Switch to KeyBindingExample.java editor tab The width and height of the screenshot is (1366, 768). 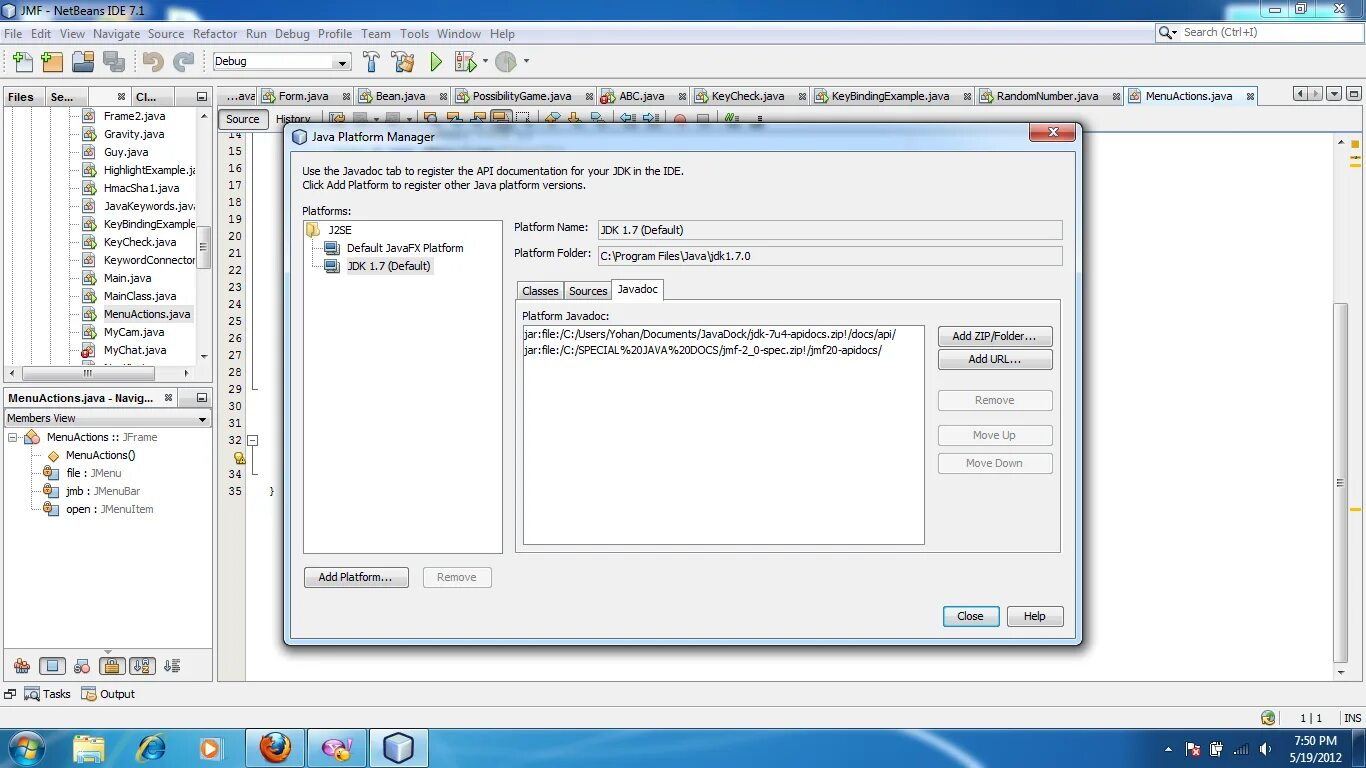(890, 96)
